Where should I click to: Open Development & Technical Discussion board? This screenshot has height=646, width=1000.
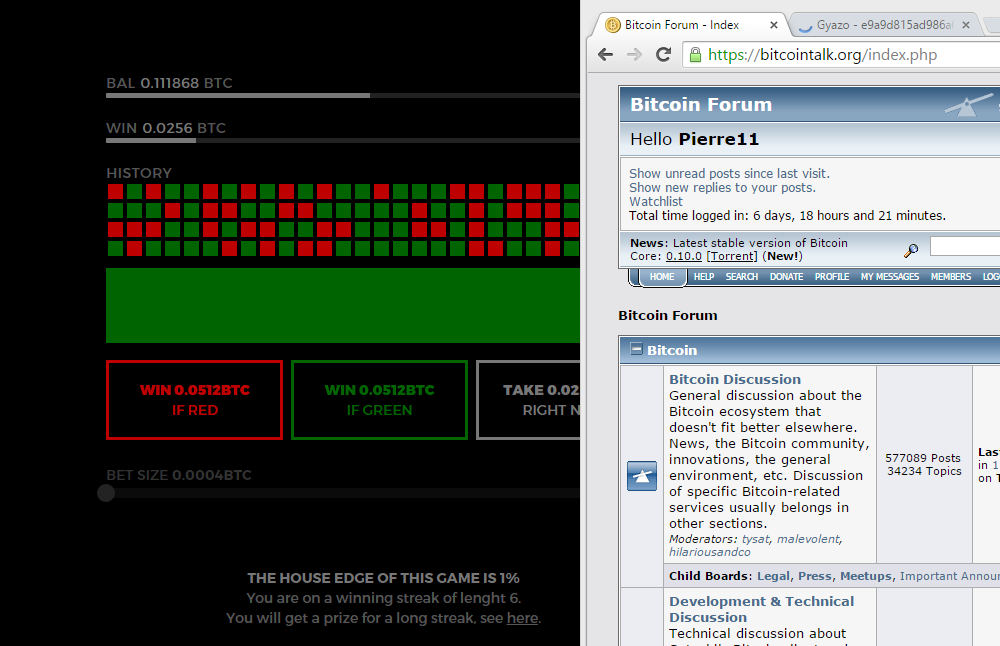coord(761,610)
